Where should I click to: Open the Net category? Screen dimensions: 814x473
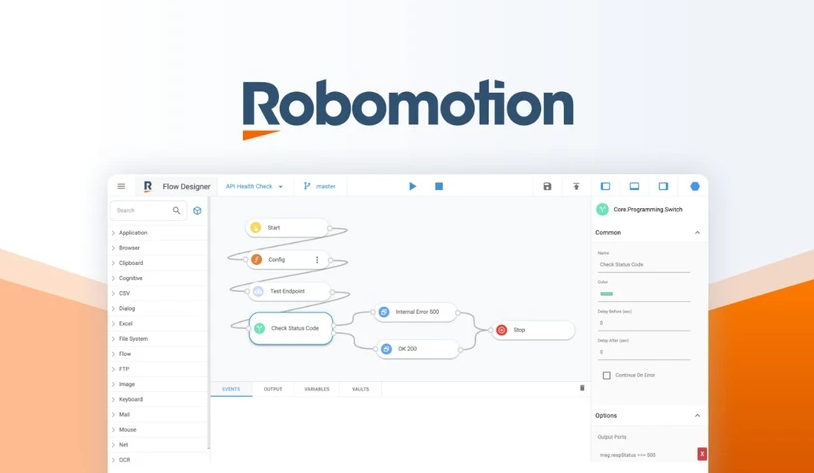pyautogui.click(x=158, y=444)
